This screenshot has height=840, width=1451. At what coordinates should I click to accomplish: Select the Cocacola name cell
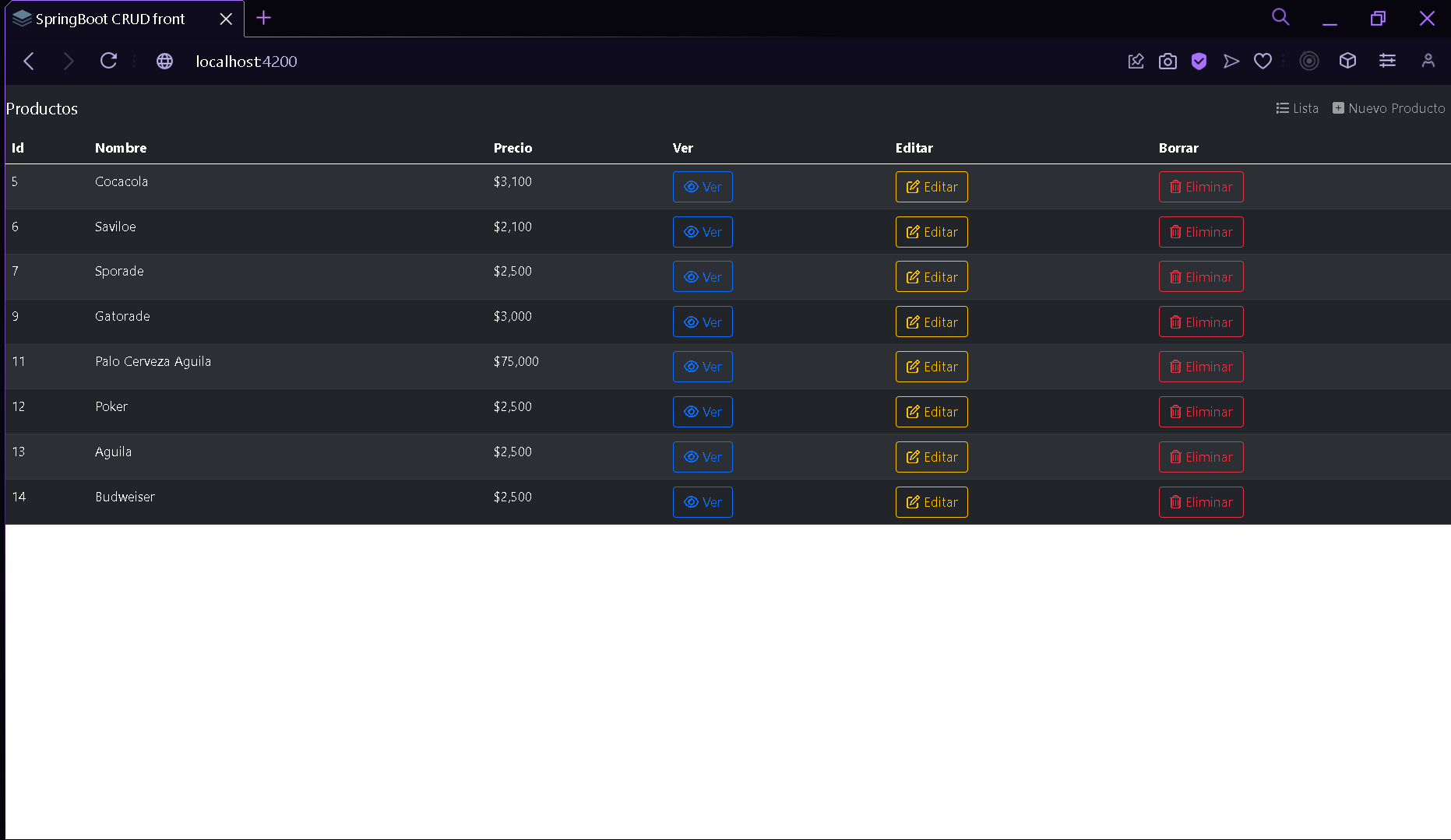pyautogui.click(x=122, y=181)
